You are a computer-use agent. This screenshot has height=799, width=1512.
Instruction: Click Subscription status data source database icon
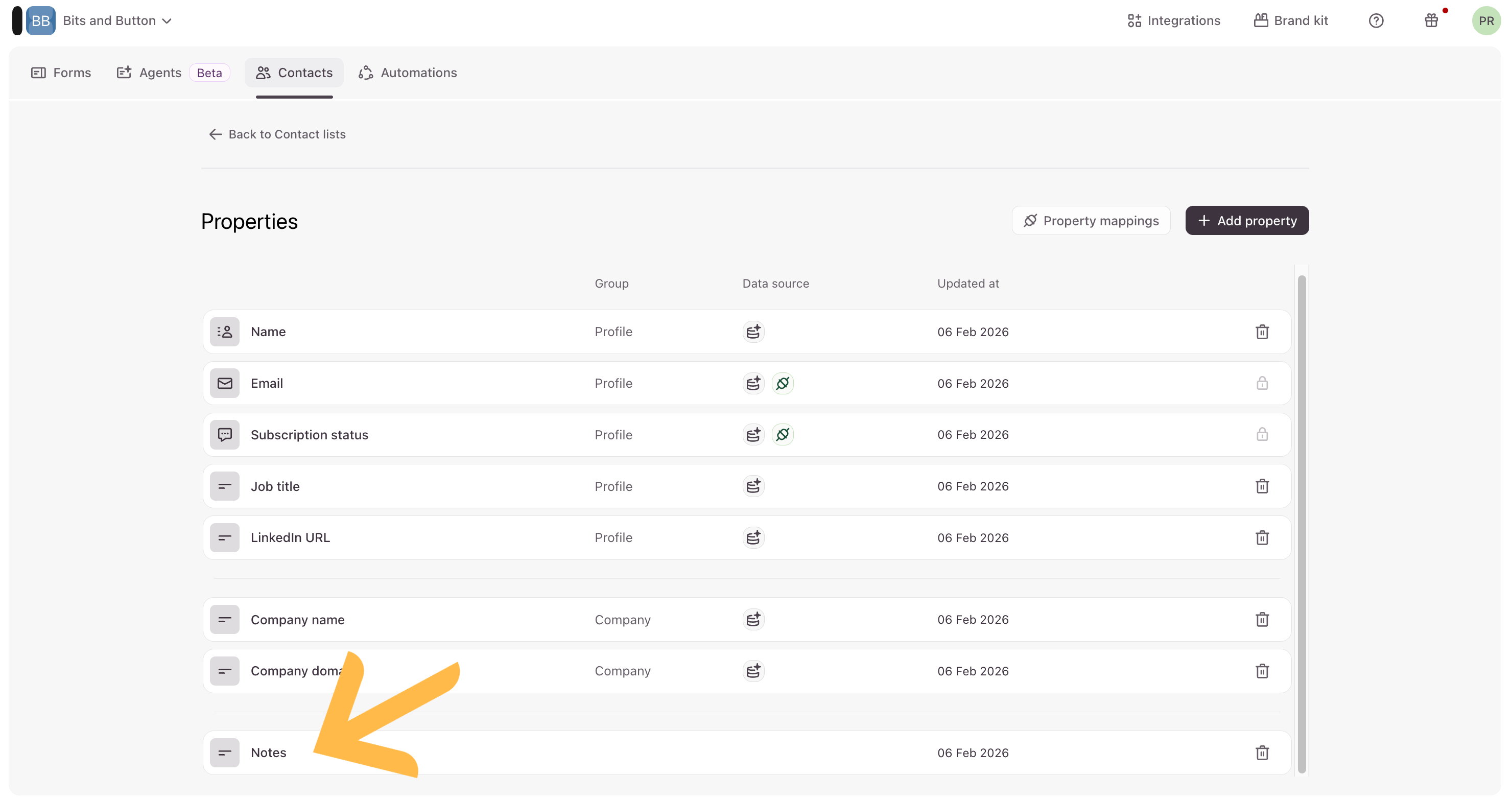coord(753,435)
